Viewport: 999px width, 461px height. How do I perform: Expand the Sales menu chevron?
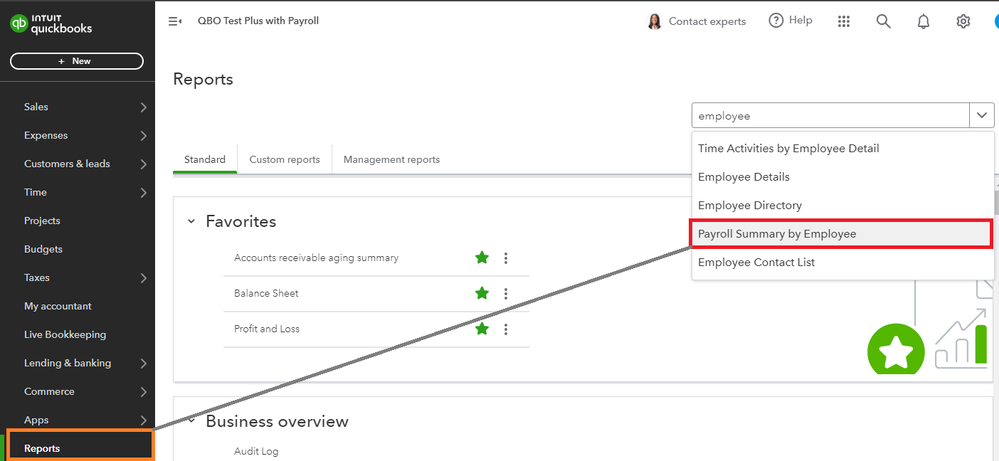click(x=143, y=107)
